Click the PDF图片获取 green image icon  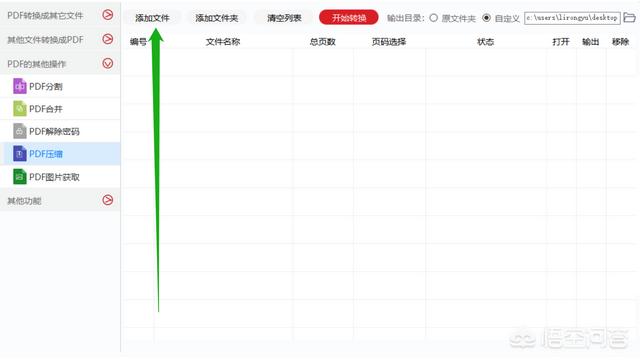19,177
